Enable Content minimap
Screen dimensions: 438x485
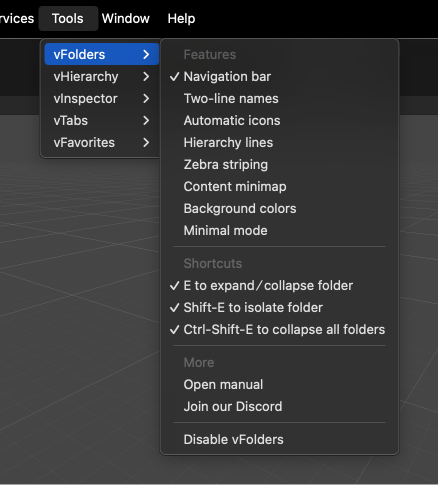coord(279,187)
